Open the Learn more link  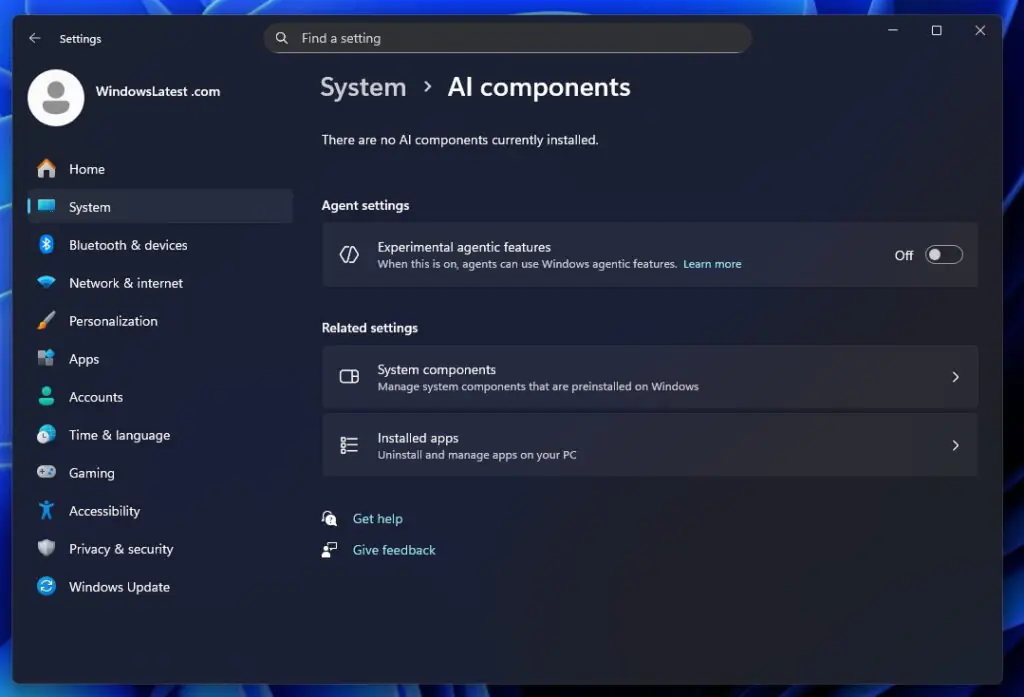tap(712, 265)
